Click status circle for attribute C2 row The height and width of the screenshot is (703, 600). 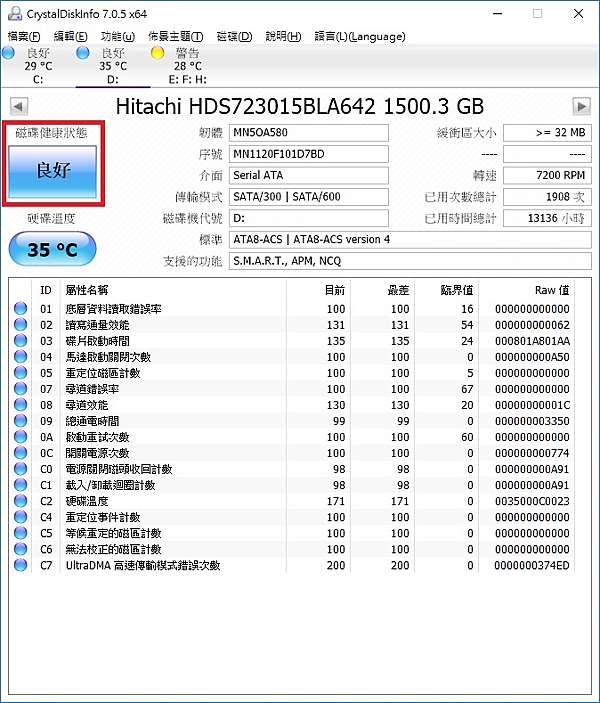pyautogui.click(x=21, y=501)
